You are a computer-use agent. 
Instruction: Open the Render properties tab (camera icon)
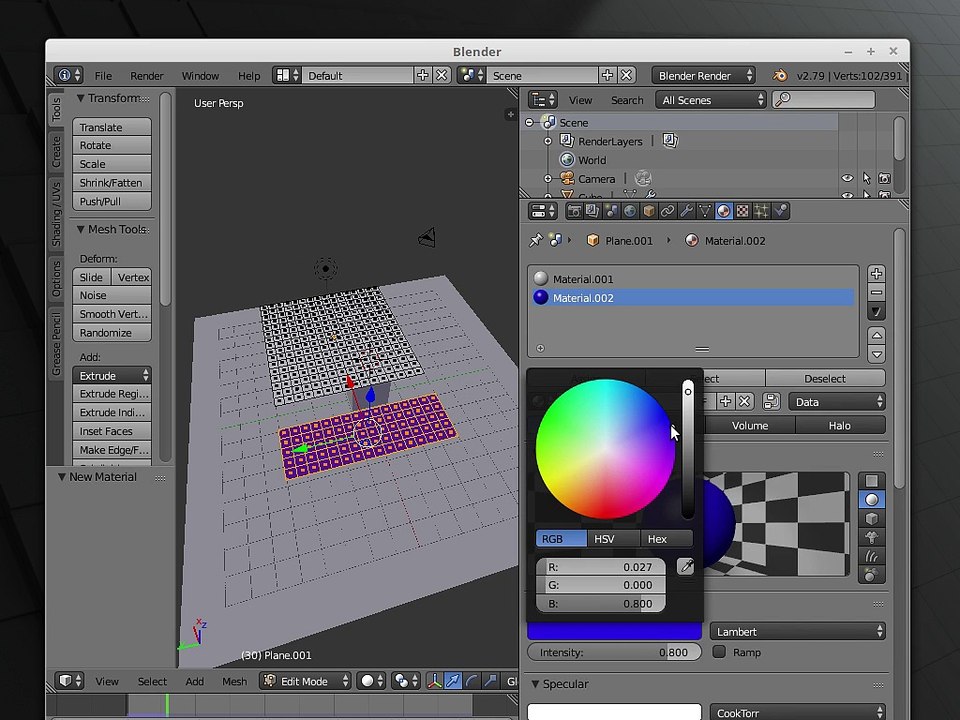pos(574,211)
